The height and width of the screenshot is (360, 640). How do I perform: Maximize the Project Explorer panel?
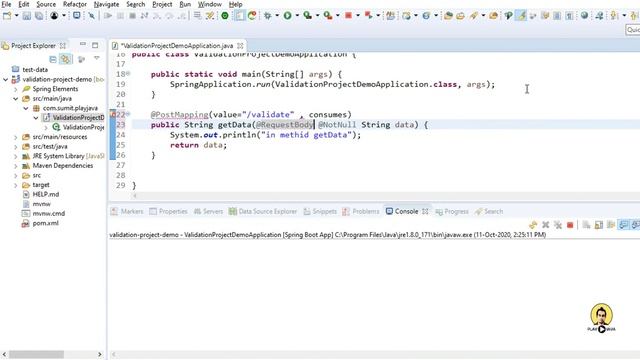[95, 45]
